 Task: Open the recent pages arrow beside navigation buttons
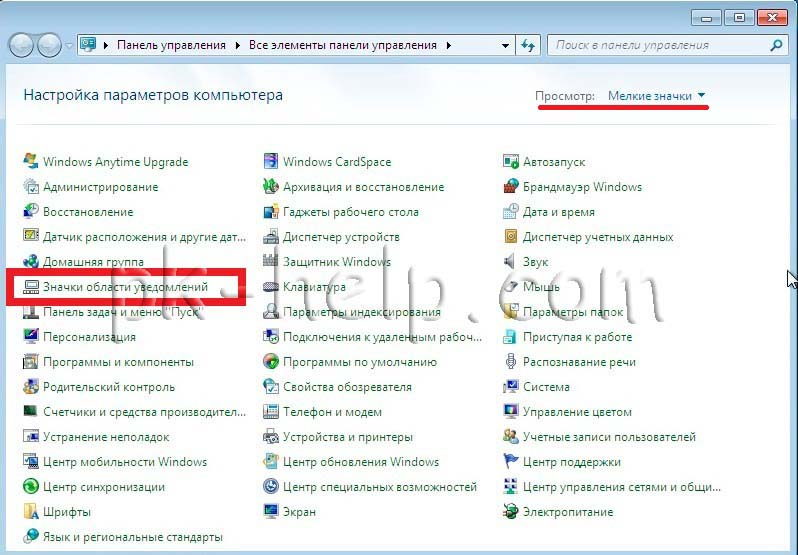69,45
